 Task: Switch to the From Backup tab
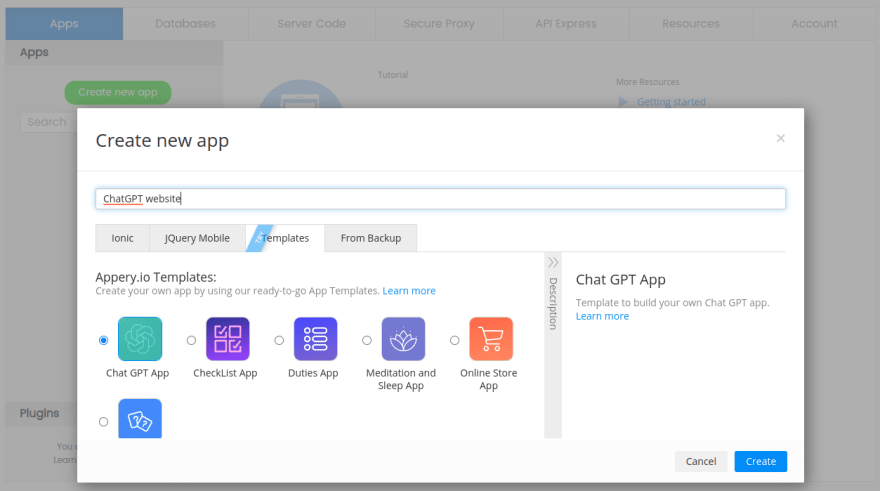click(x=370, y=238)
